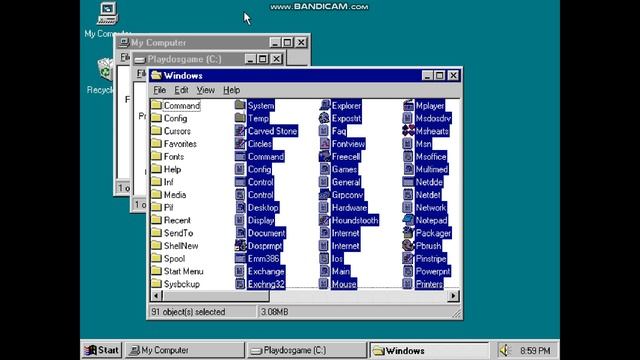This screenshot has height=360, width=640.
Task: Select the Fonts folder icon
Action: [156, 156]
